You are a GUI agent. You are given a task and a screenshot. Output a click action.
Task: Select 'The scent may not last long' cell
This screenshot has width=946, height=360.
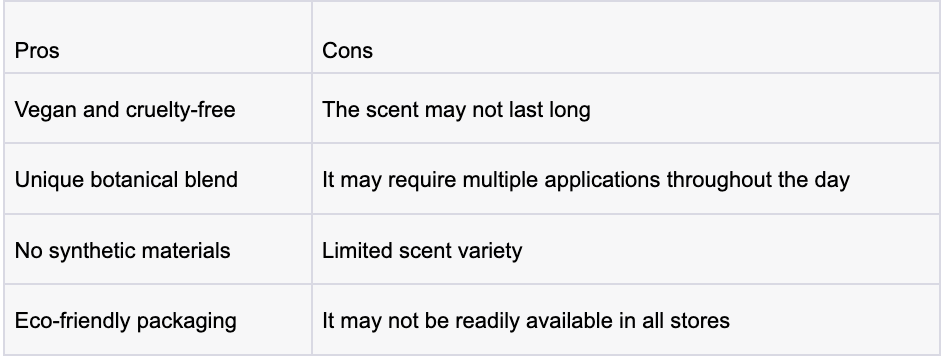[626, 109]
